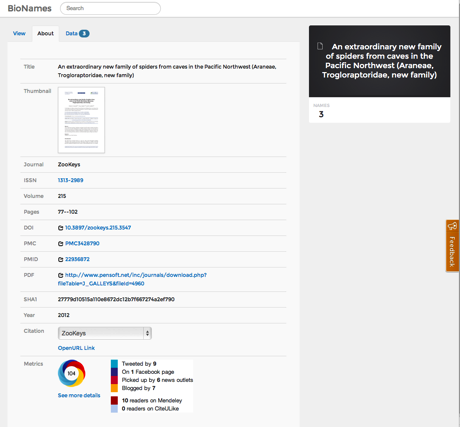This screenshot has width=460, height=427.
Task: Click the Data count badge 3
Action: tap(84, 33)
